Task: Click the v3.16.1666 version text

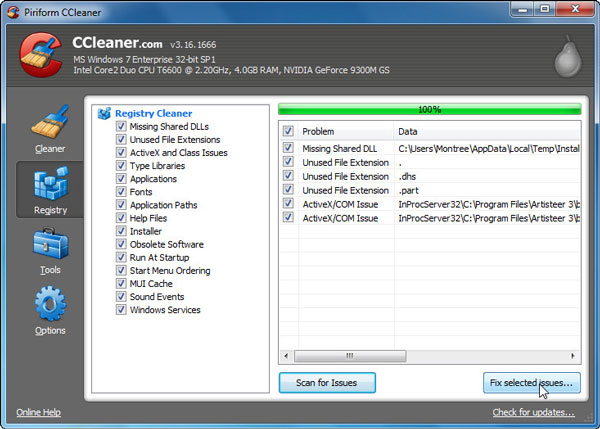Action: 193,45
